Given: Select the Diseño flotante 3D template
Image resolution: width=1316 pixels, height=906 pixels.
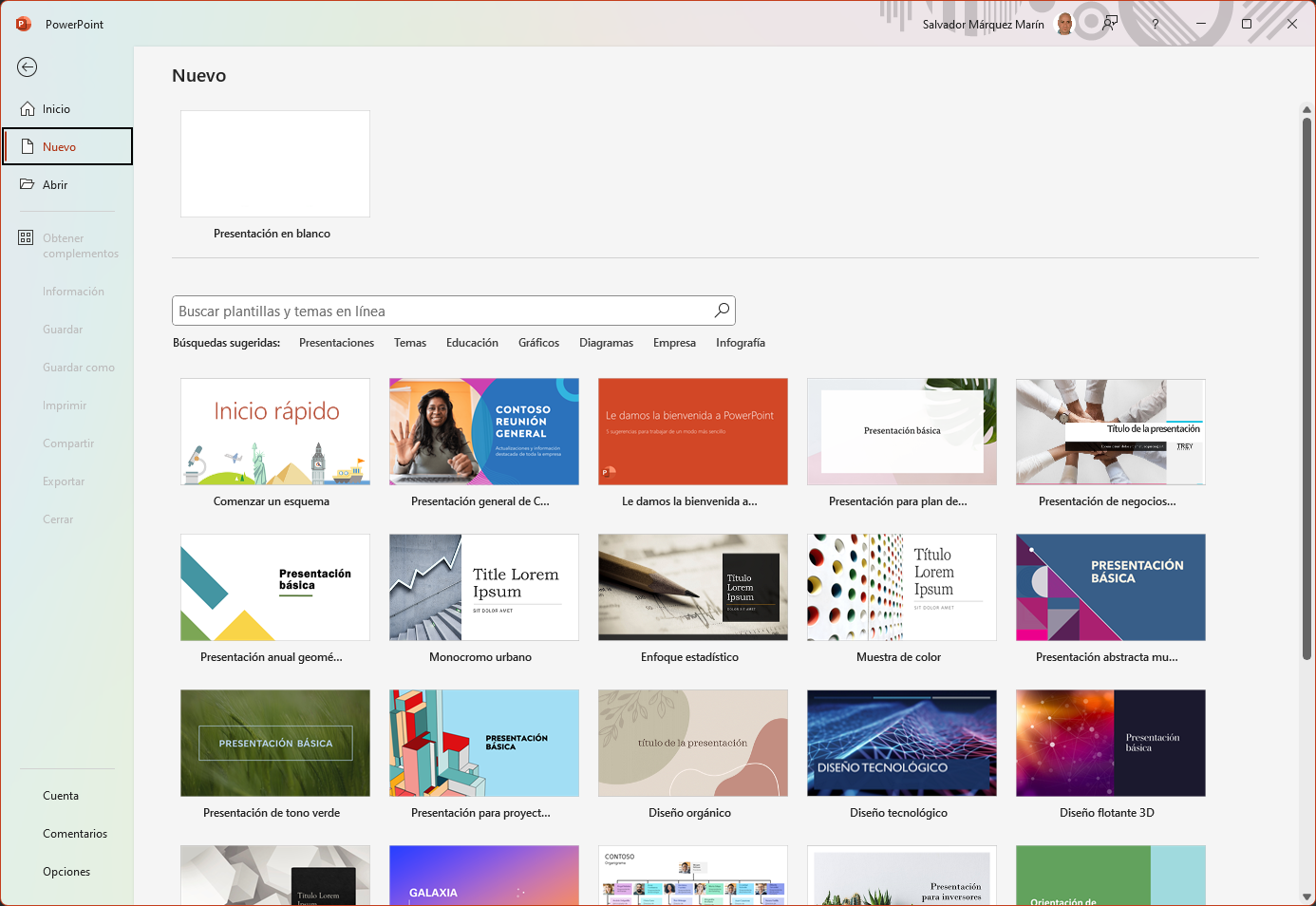Looking at the screenshot, I should (1111, 743).
